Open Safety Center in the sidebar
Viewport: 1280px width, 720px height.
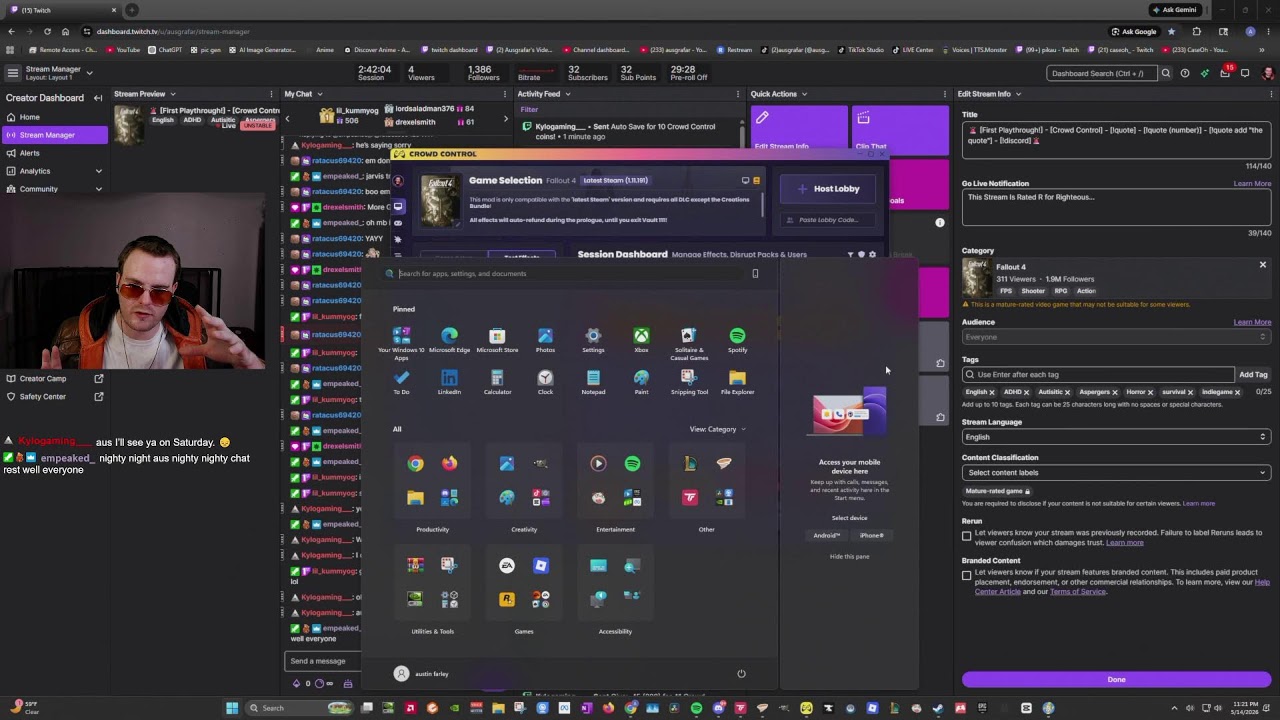point(54,396)
